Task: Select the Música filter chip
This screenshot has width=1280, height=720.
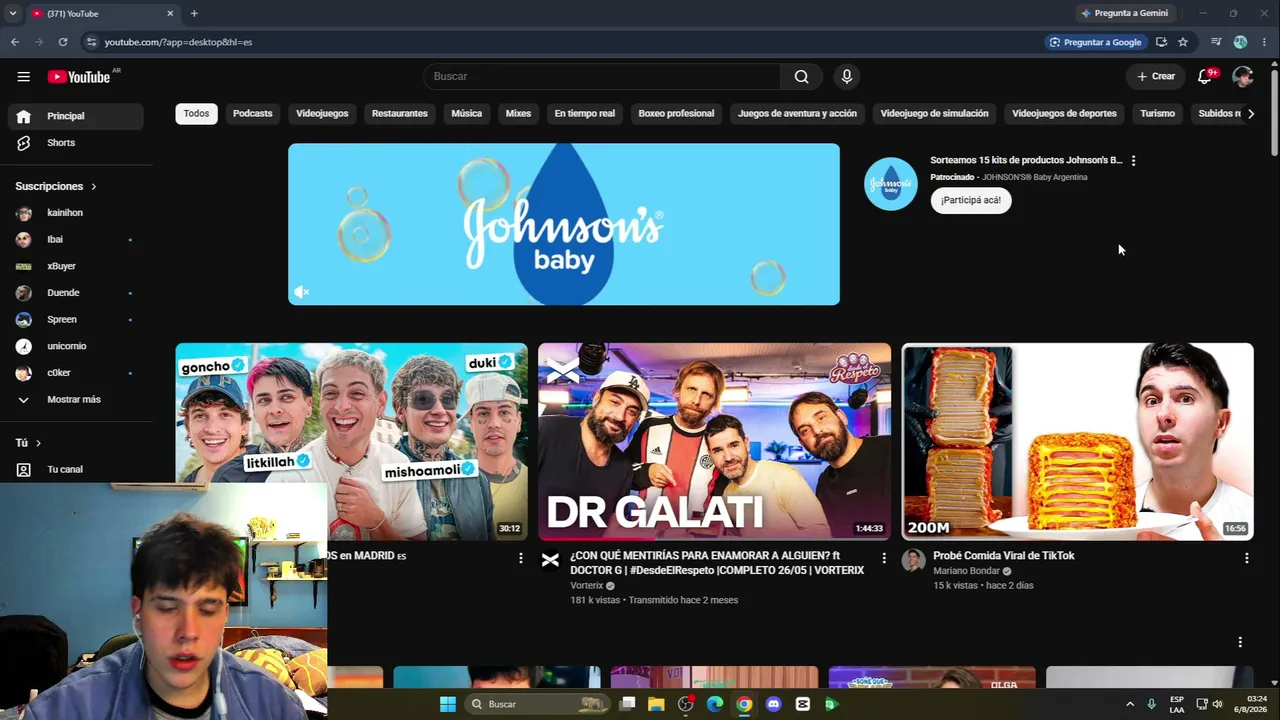Action: [x=467, y=113]
